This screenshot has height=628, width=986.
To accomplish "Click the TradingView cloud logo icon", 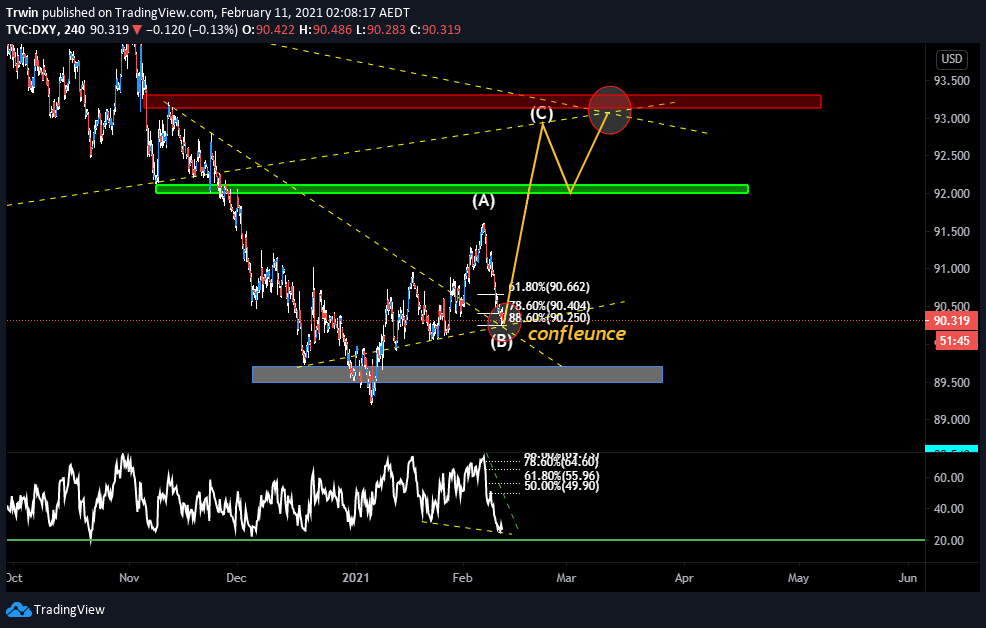I will [18, 609].
